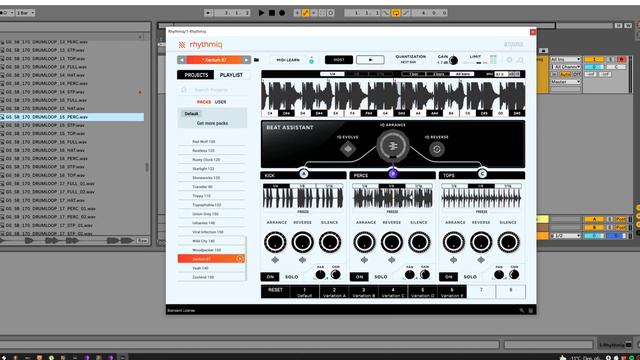Arm the Ableton record button
The height and width of the screenshot is (360, 640).
click(x=282, y=13)
